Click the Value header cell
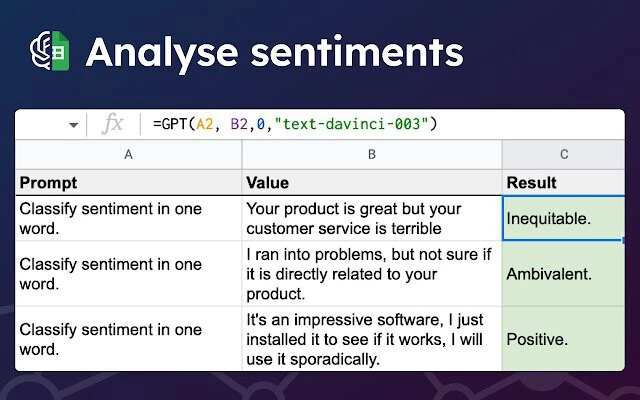640x400 pixels. point(372,183)
